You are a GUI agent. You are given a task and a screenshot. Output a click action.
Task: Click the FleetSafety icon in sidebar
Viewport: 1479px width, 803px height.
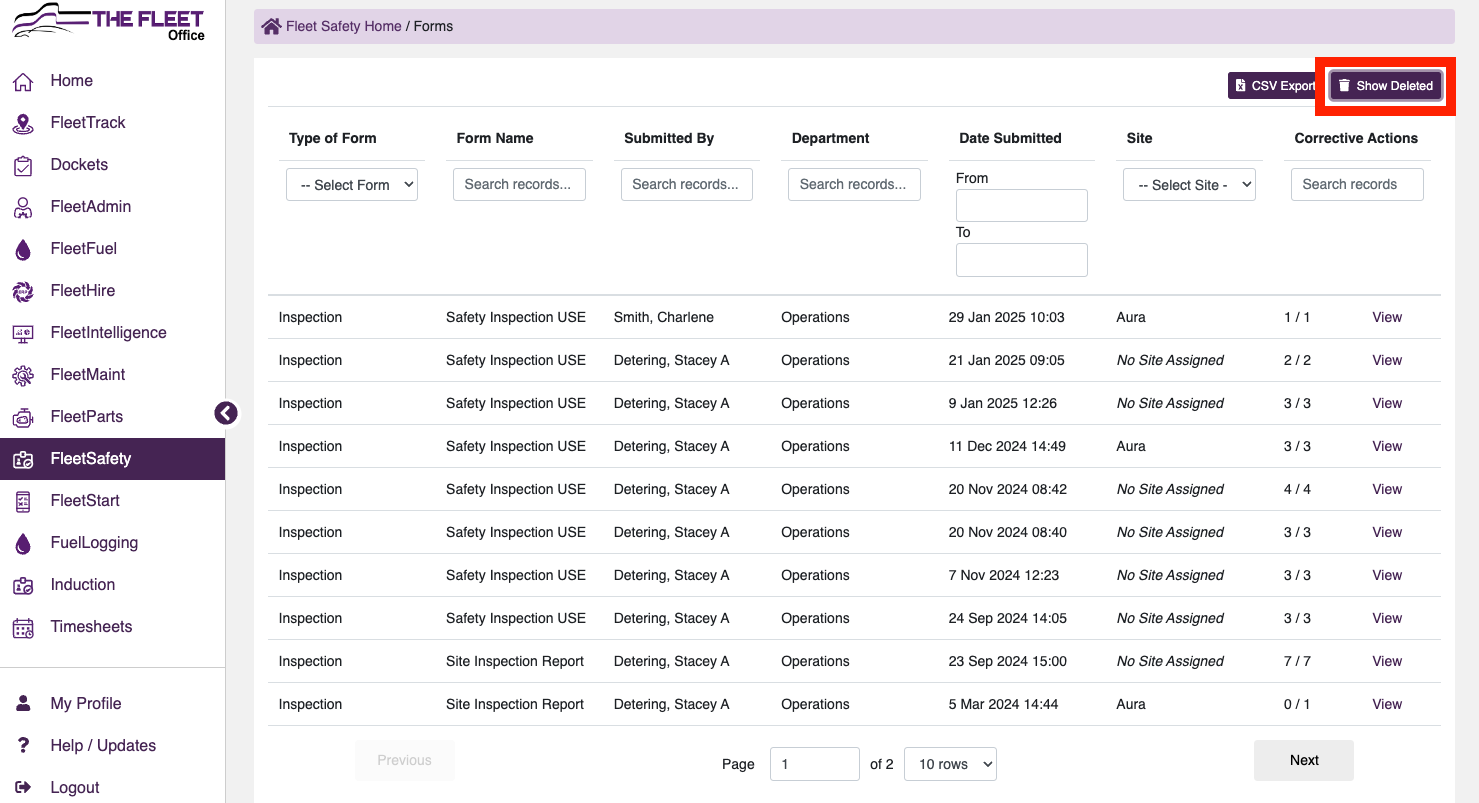click(23, 460)
